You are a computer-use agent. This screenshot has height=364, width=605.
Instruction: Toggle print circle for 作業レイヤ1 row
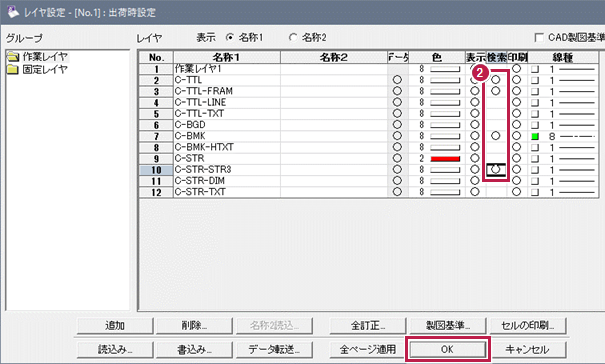point(517,69)
